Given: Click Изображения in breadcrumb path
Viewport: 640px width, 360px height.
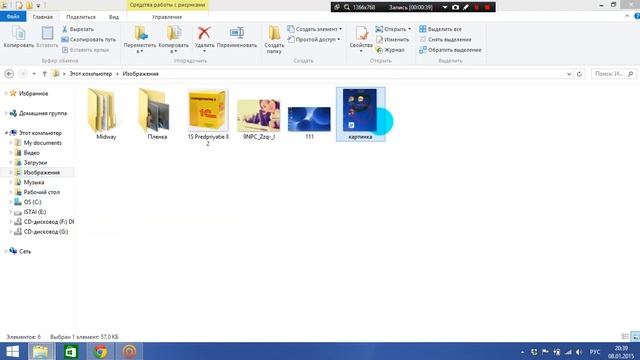Looking at the screenshot, I should (x=140, y=74).
